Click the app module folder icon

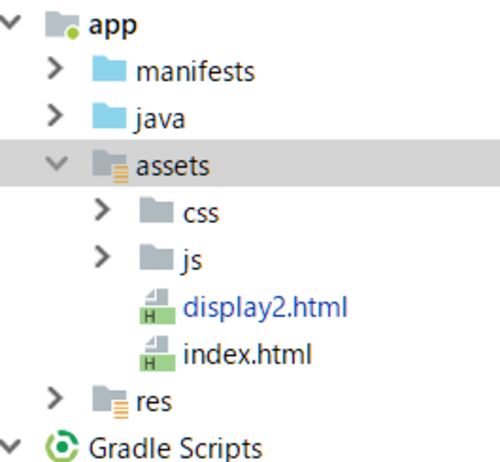[62, 25]
